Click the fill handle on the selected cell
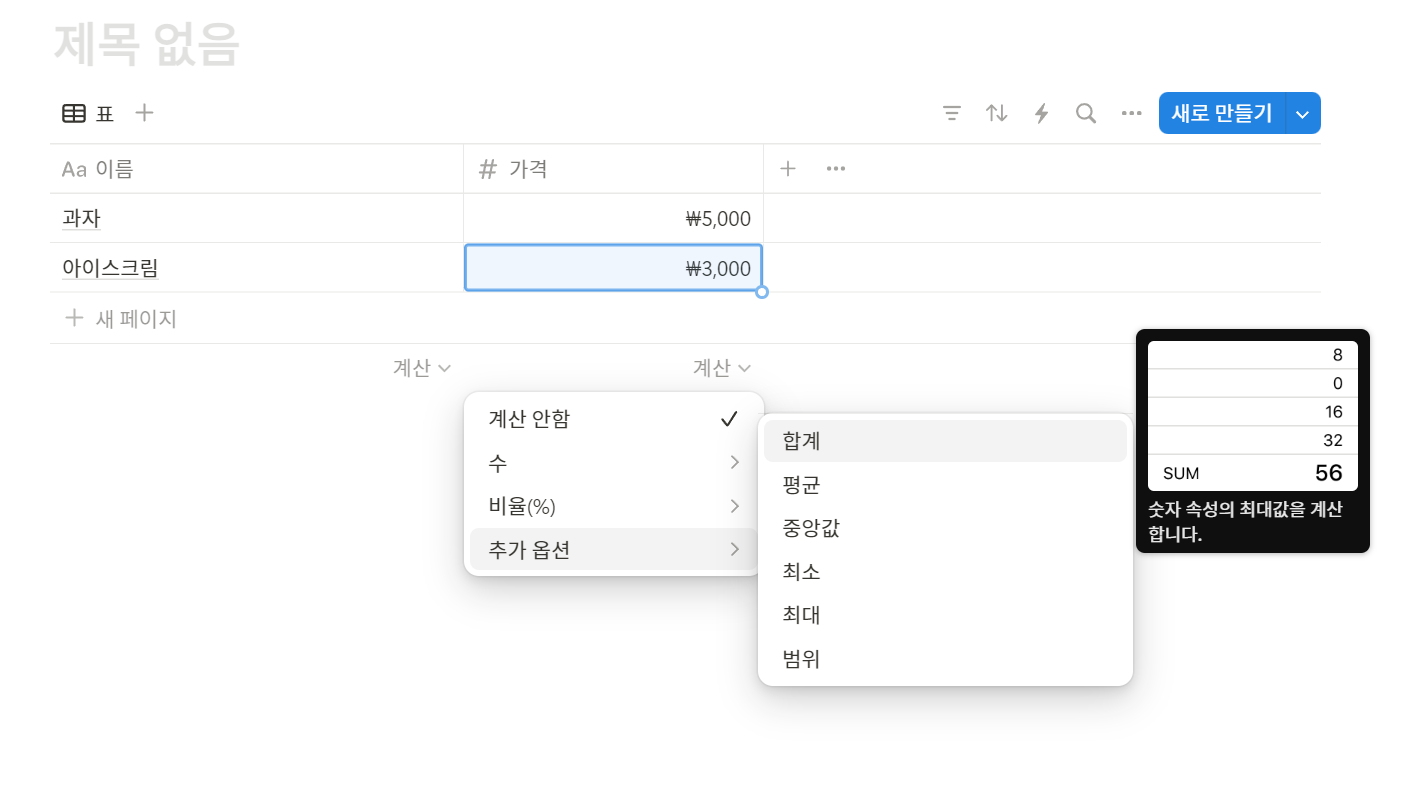Image resolution: width=1404 pixels, height=791 pixels. (x=762, y=292)
